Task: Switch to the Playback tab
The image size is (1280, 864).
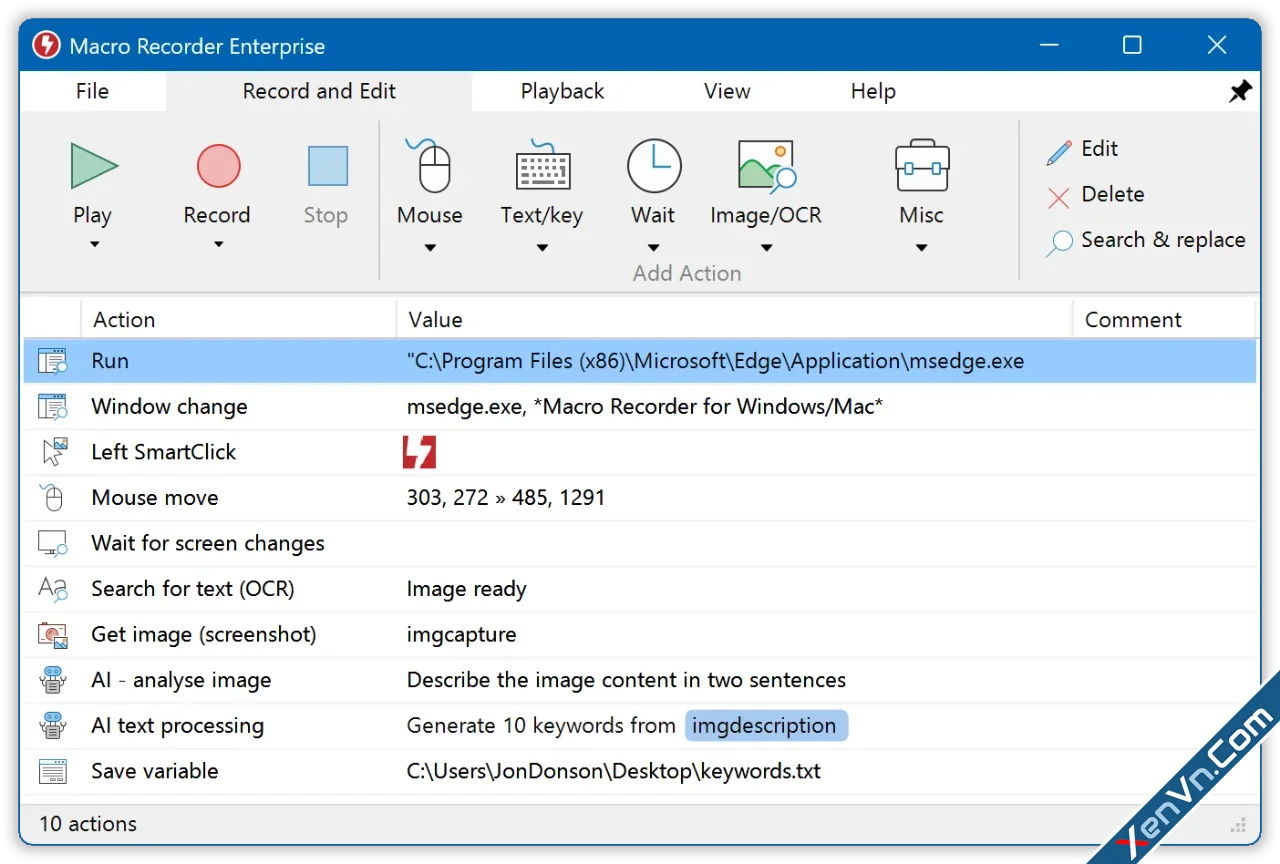Action: coord(562,91)
